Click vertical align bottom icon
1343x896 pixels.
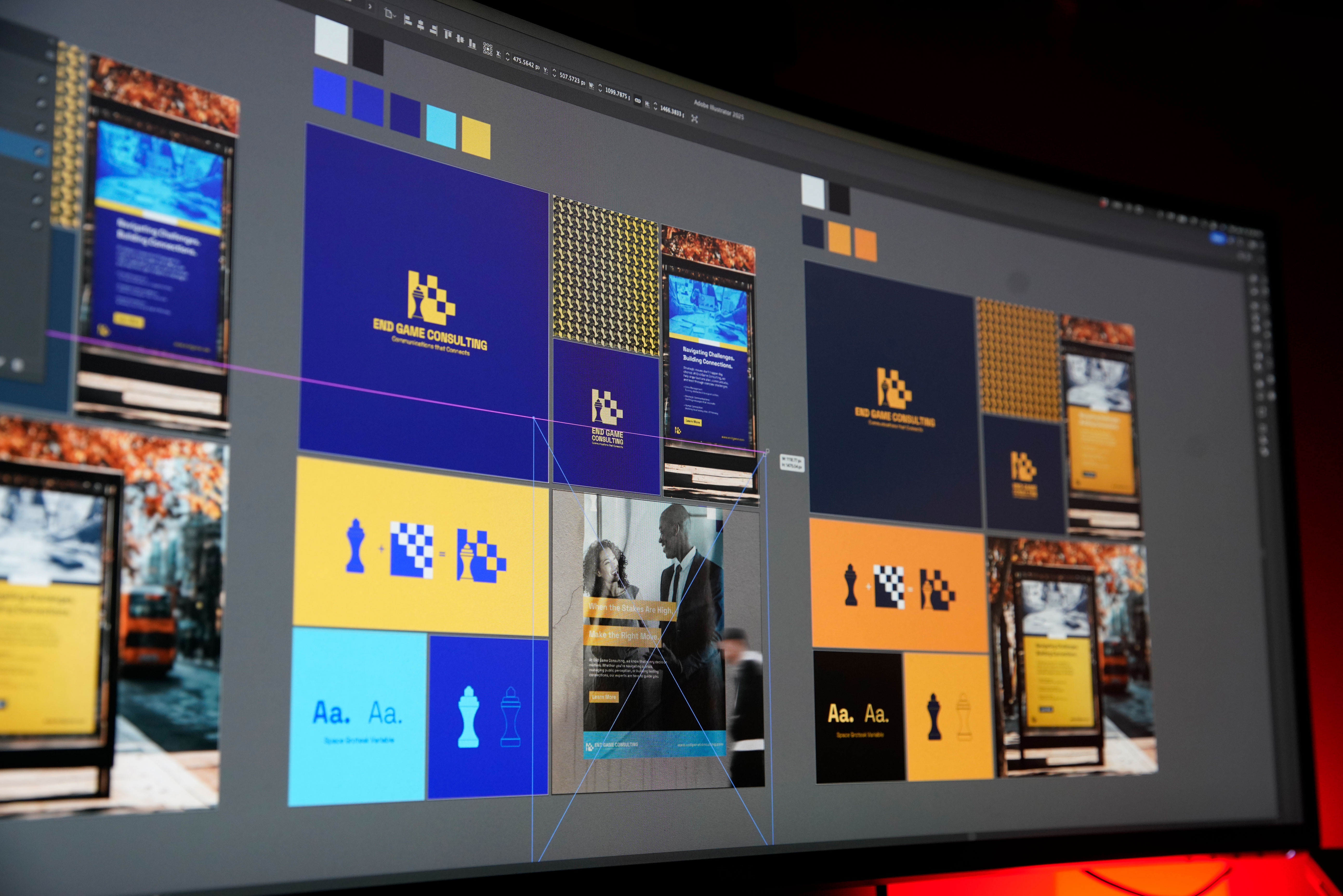[472, 44]
